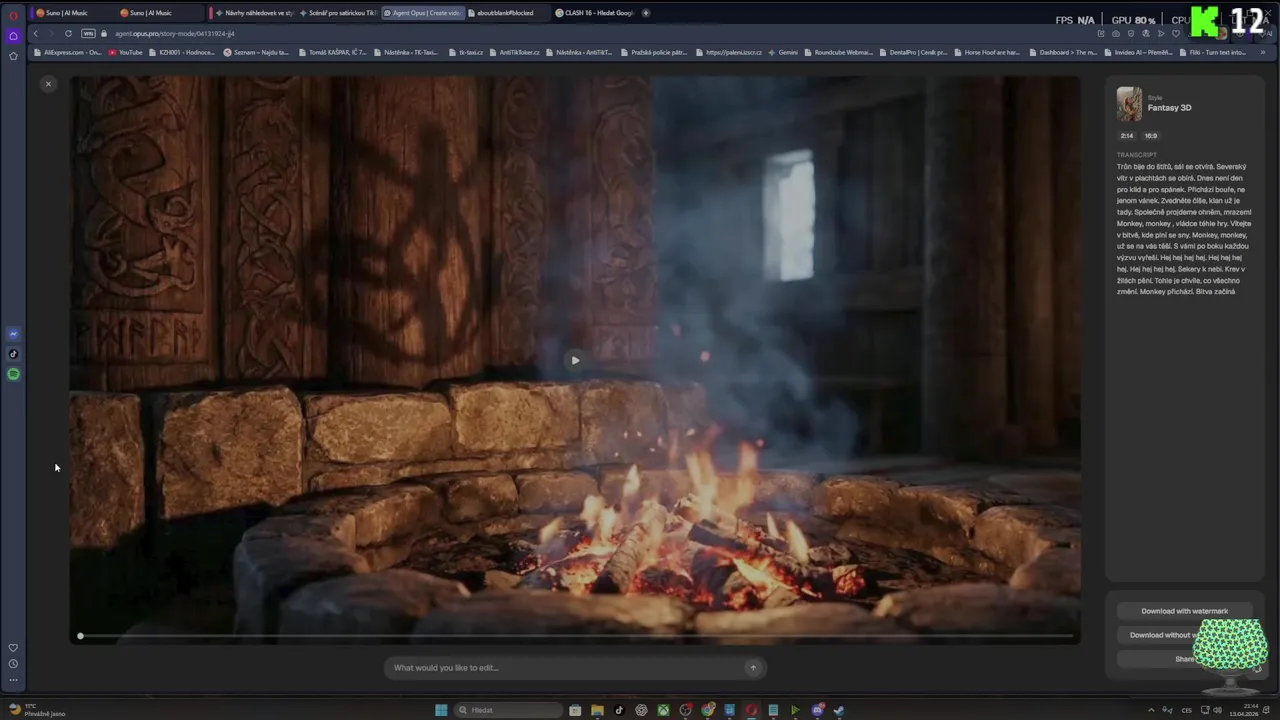The height and width of the screenshot is (720, 1280).
Task: Close the video preview with the X
Action: tap(48, 84)
